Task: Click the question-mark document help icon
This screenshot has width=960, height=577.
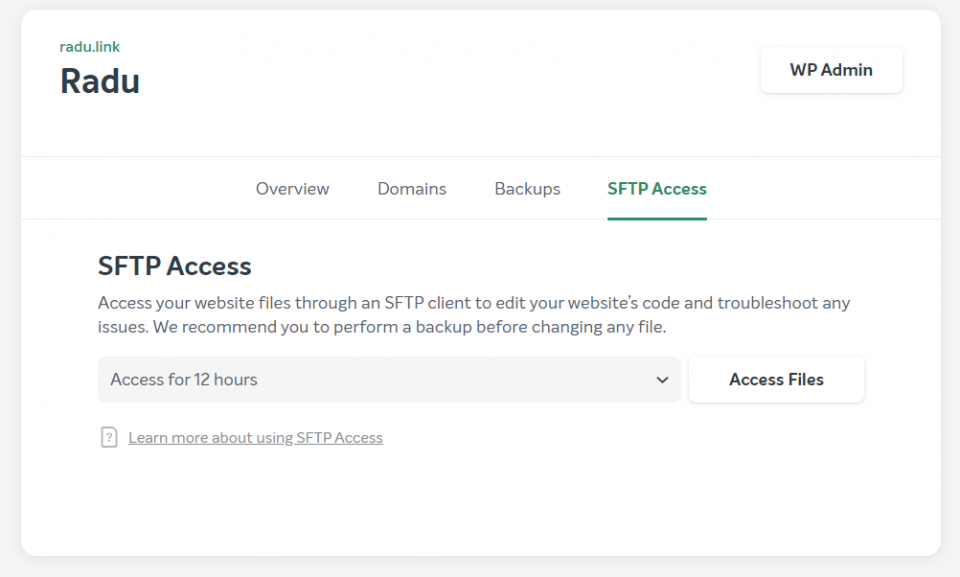Action: click(x=109, y=437)
